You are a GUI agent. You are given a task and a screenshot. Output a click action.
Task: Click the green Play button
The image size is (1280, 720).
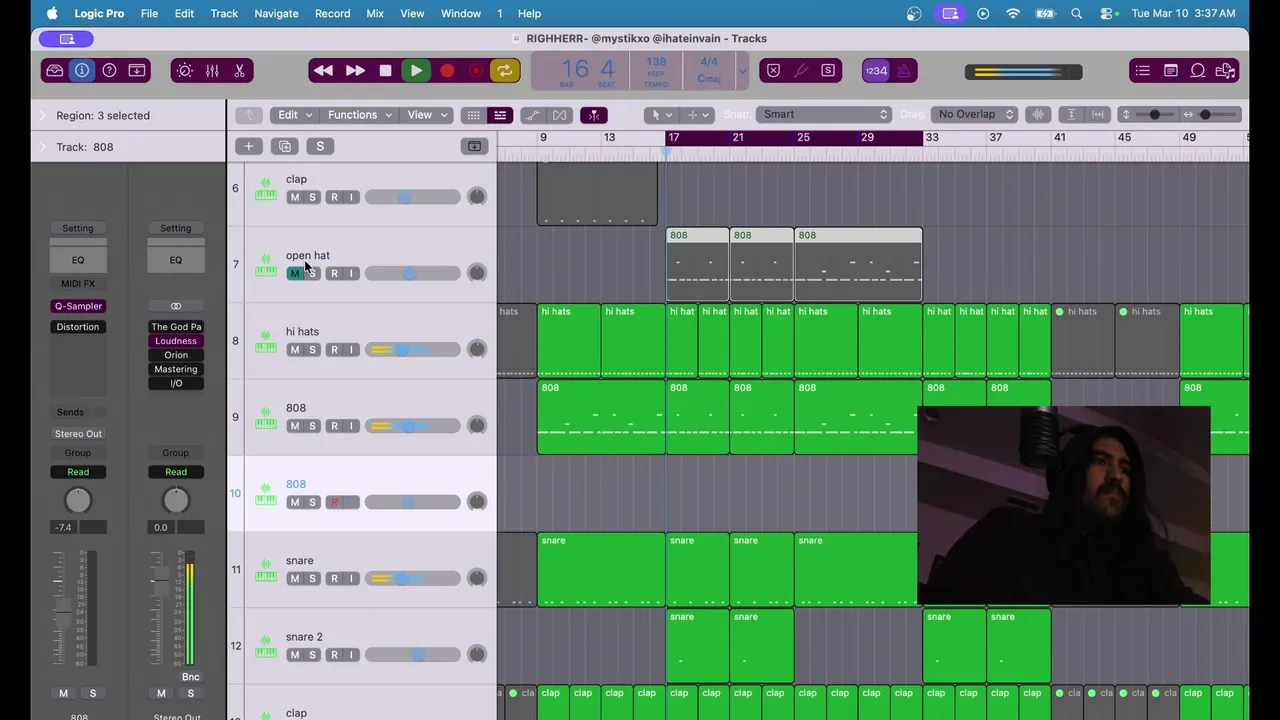[416, 71]
